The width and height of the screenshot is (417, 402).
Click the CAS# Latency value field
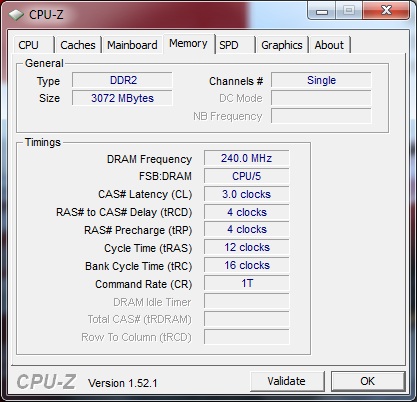(x=247, y=194)
